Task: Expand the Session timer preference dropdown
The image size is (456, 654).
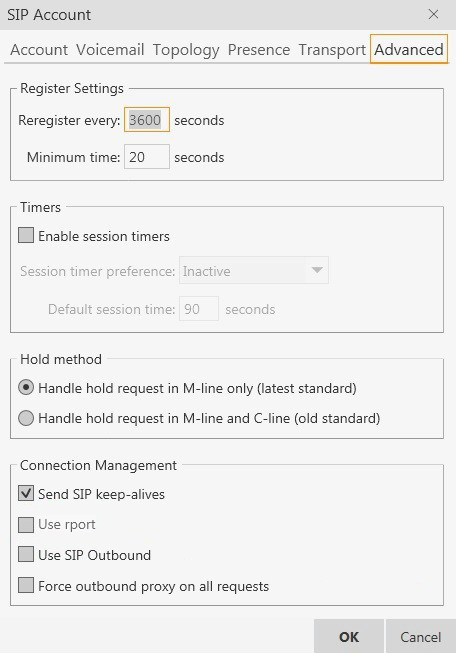Action: point(254,271)
